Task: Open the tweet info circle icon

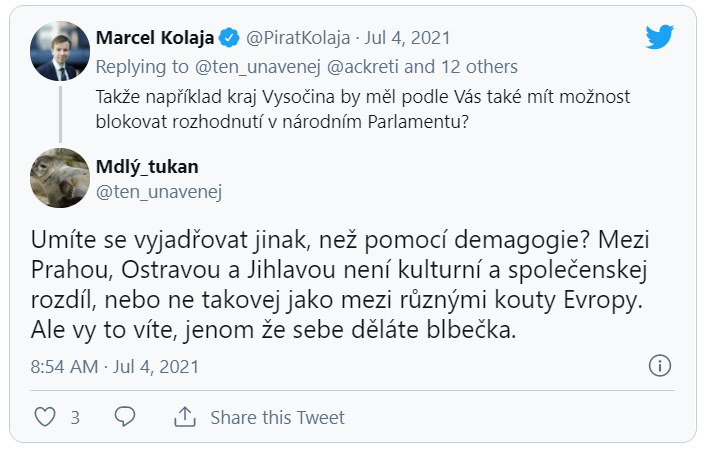Action: click(x=659, y=366)
